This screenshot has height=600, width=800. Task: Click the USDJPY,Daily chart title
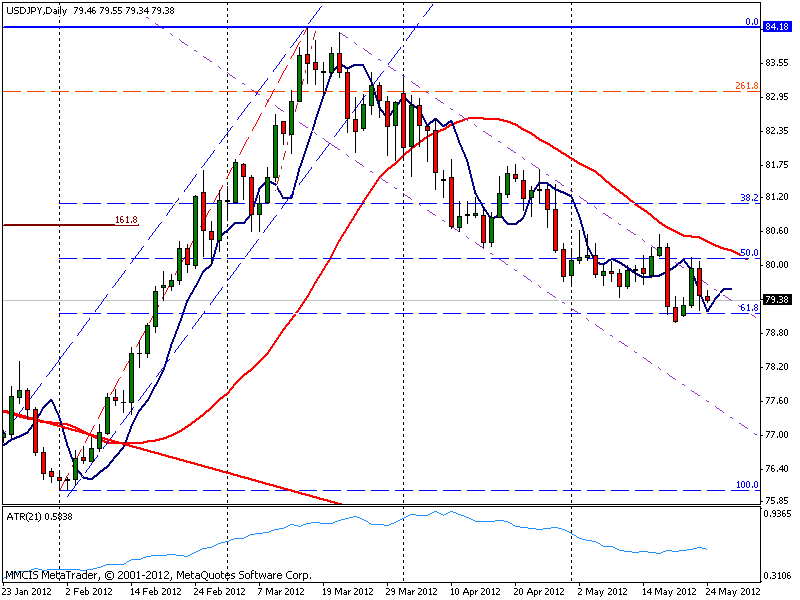37,10
